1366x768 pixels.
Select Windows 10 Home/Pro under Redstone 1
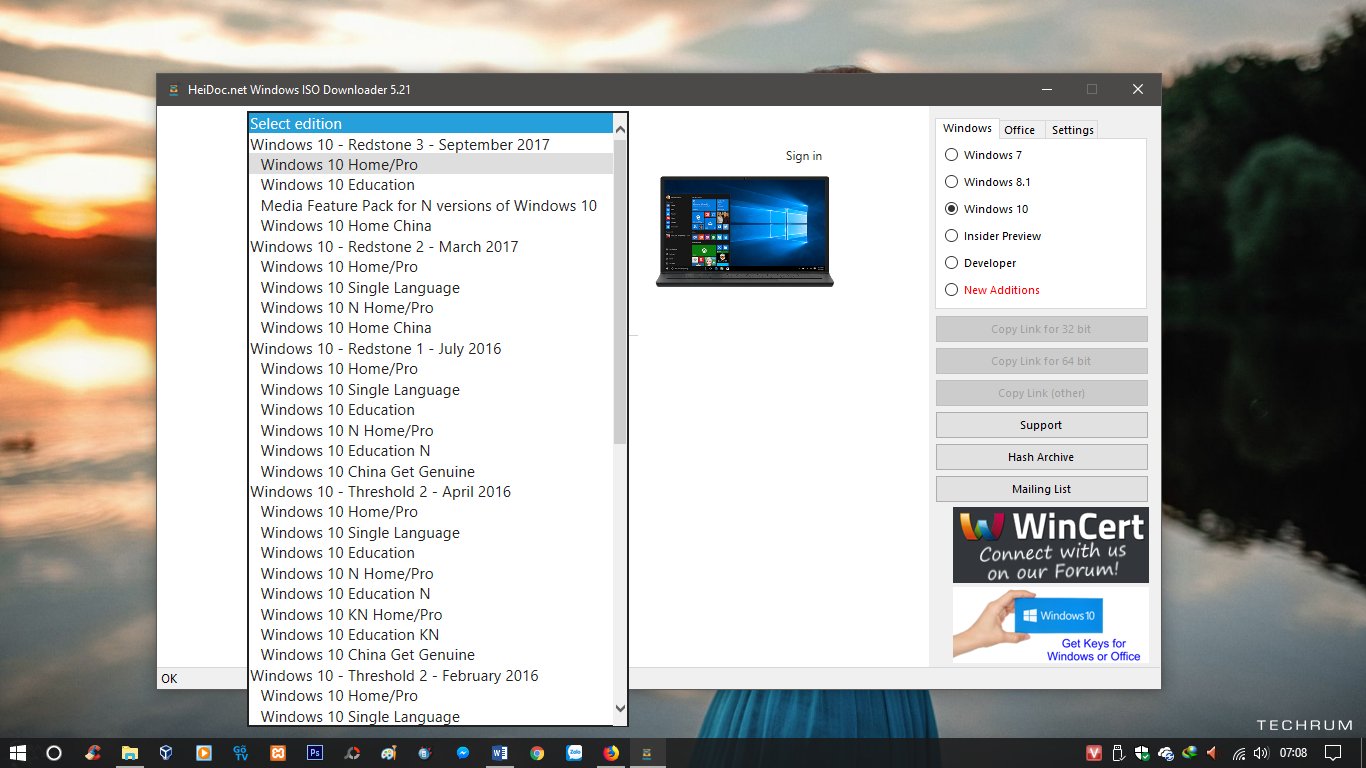[431, 369]
